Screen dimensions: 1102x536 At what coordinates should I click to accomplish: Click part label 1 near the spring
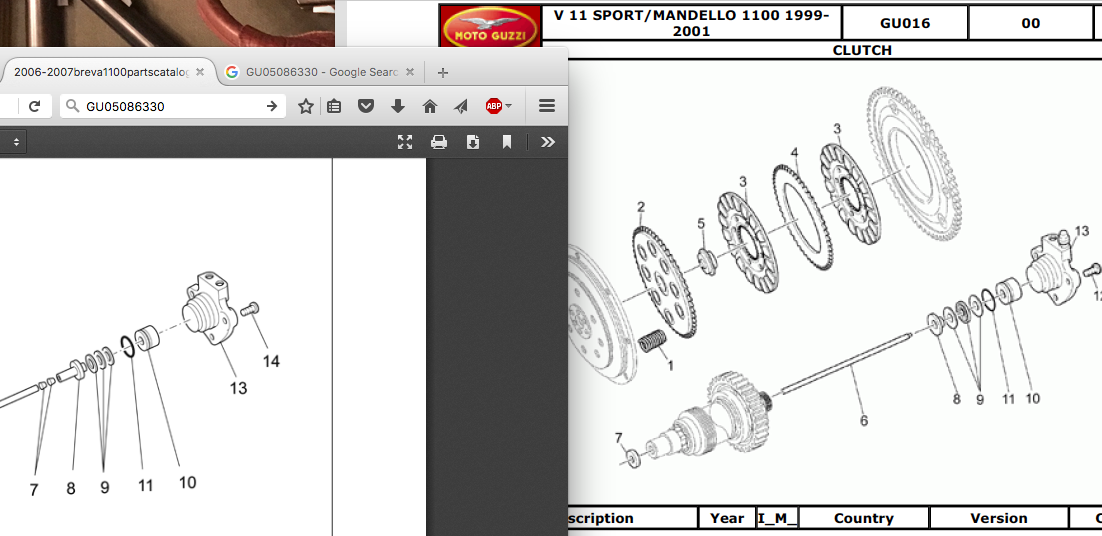[x=670, y=365]
